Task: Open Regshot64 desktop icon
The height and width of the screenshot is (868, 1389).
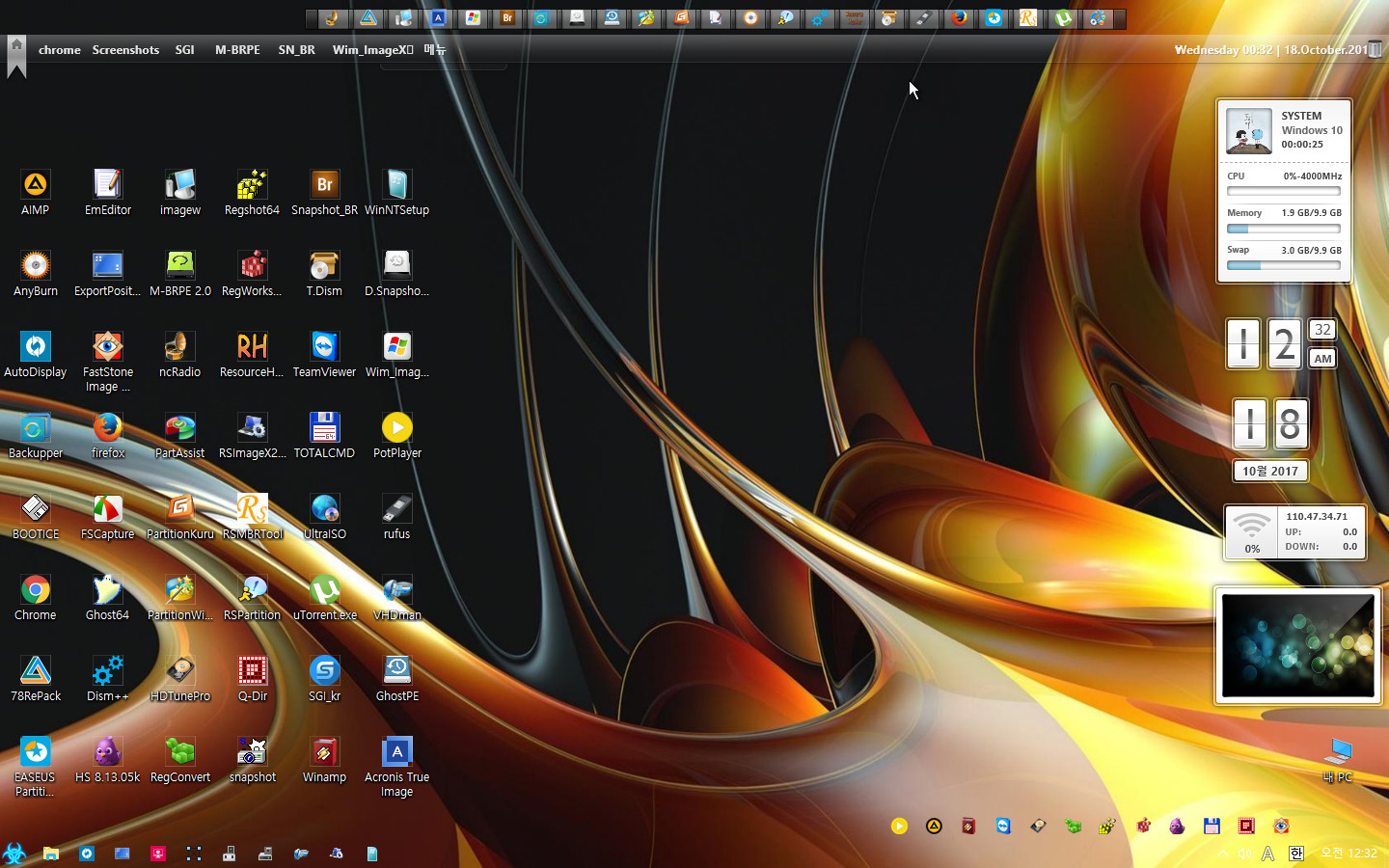Action: click(253, 191)
